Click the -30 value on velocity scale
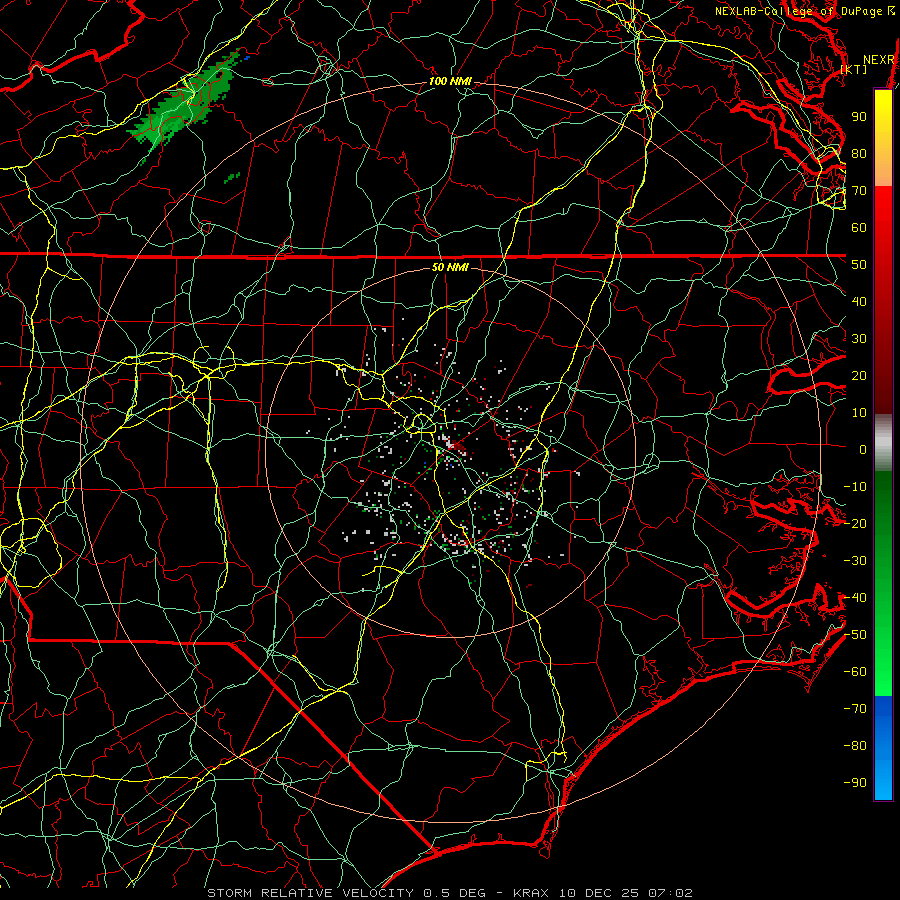 click(x=855, y=561)
